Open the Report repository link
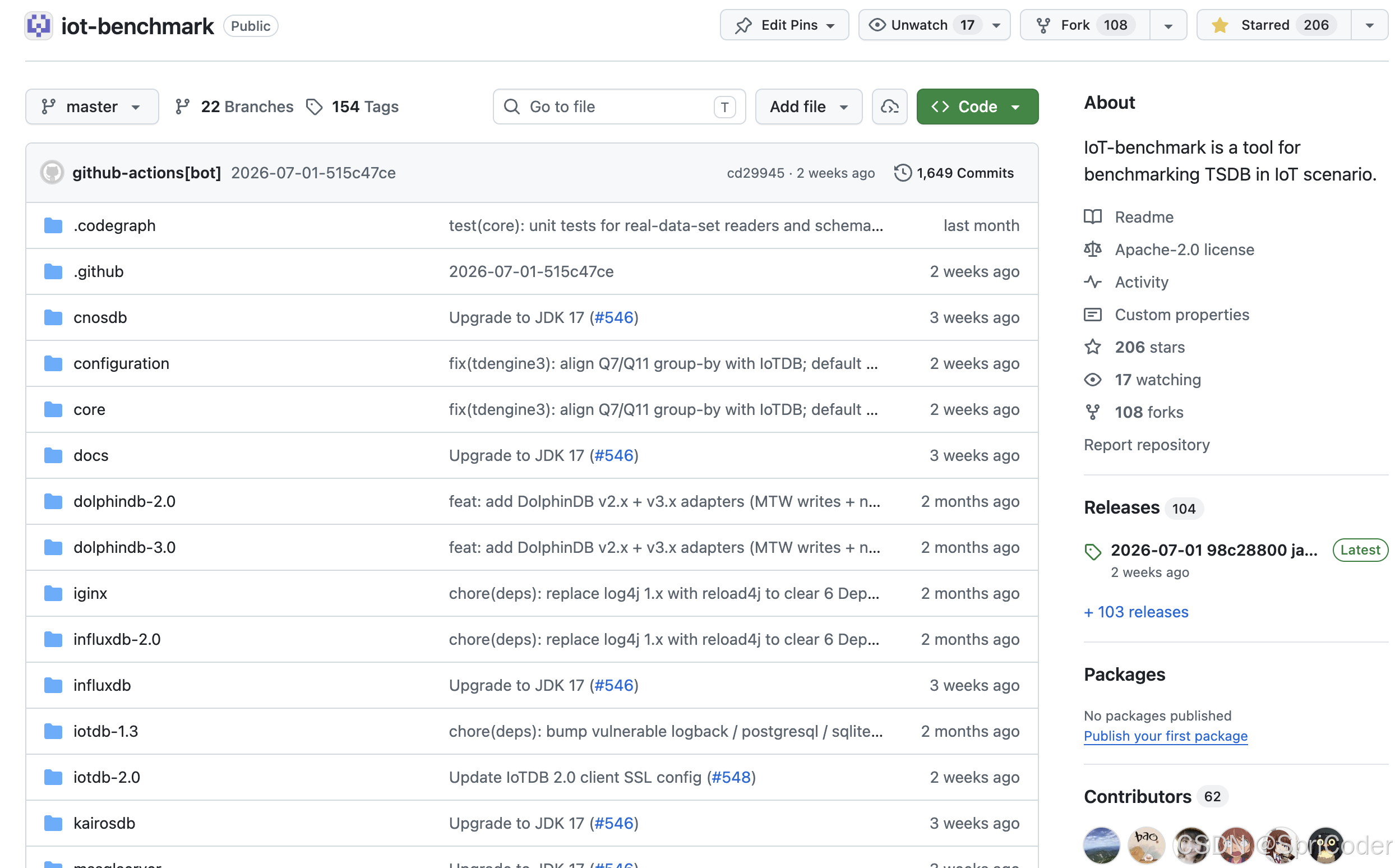 coord(1148,445)
